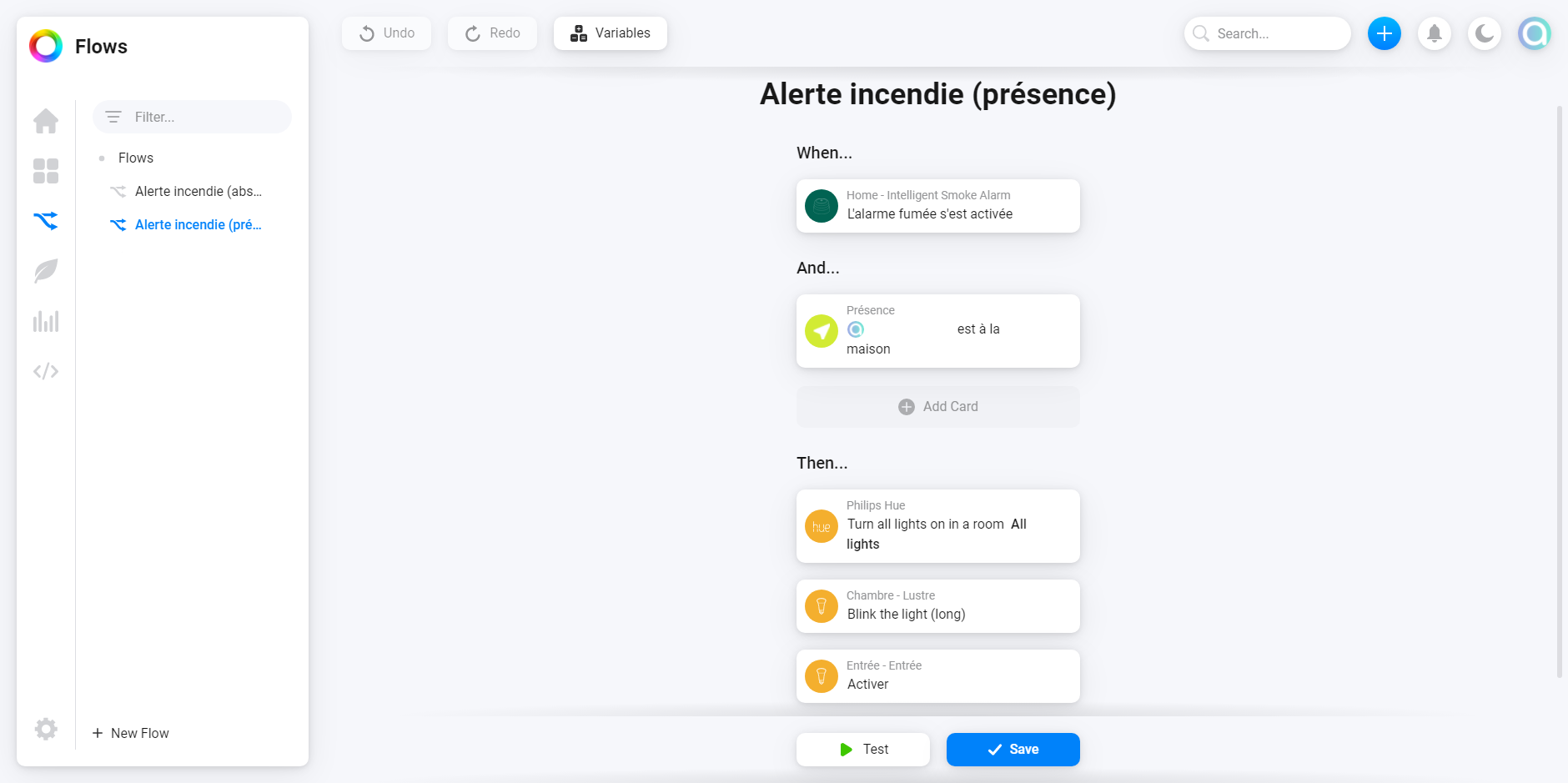1568x783 pixels.
Task: Click the vertical scrollbar on the right
Action: 1560,392
